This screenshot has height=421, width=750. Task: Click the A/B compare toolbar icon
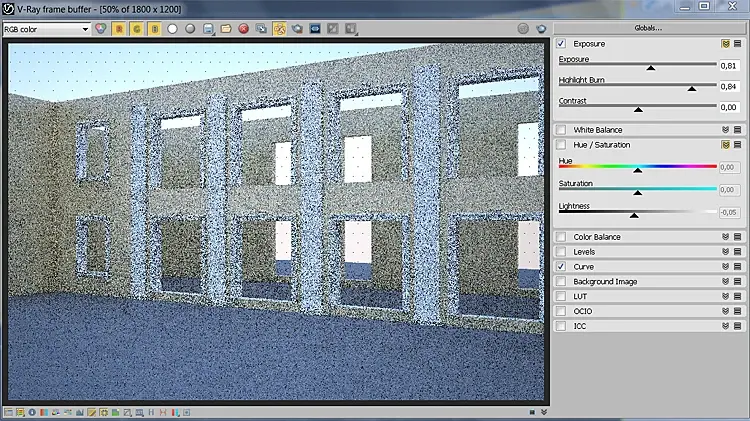[x=332, y=29]
